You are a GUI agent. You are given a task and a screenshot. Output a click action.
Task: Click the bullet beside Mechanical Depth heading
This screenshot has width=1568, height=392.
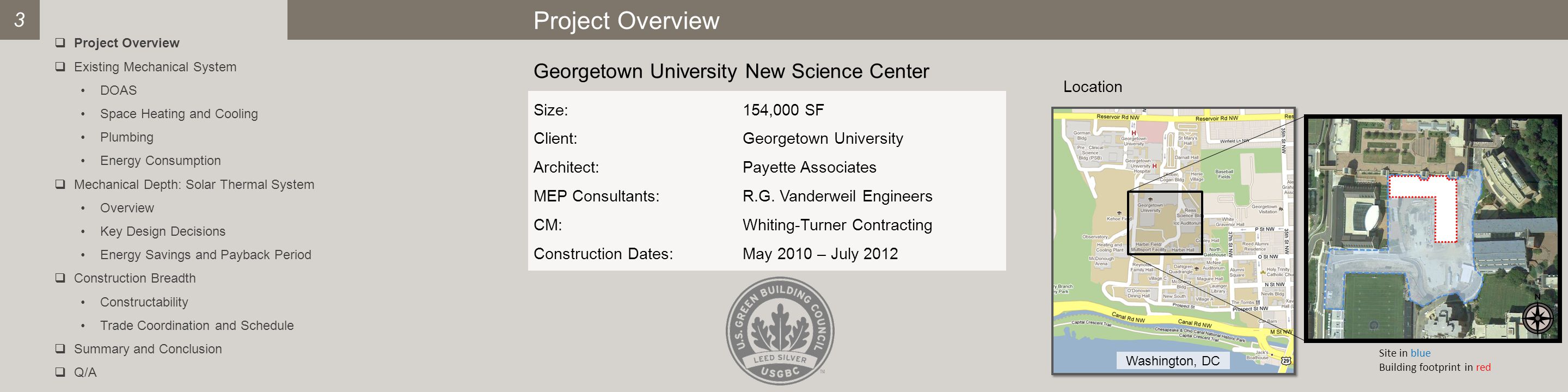click(60, 184)
